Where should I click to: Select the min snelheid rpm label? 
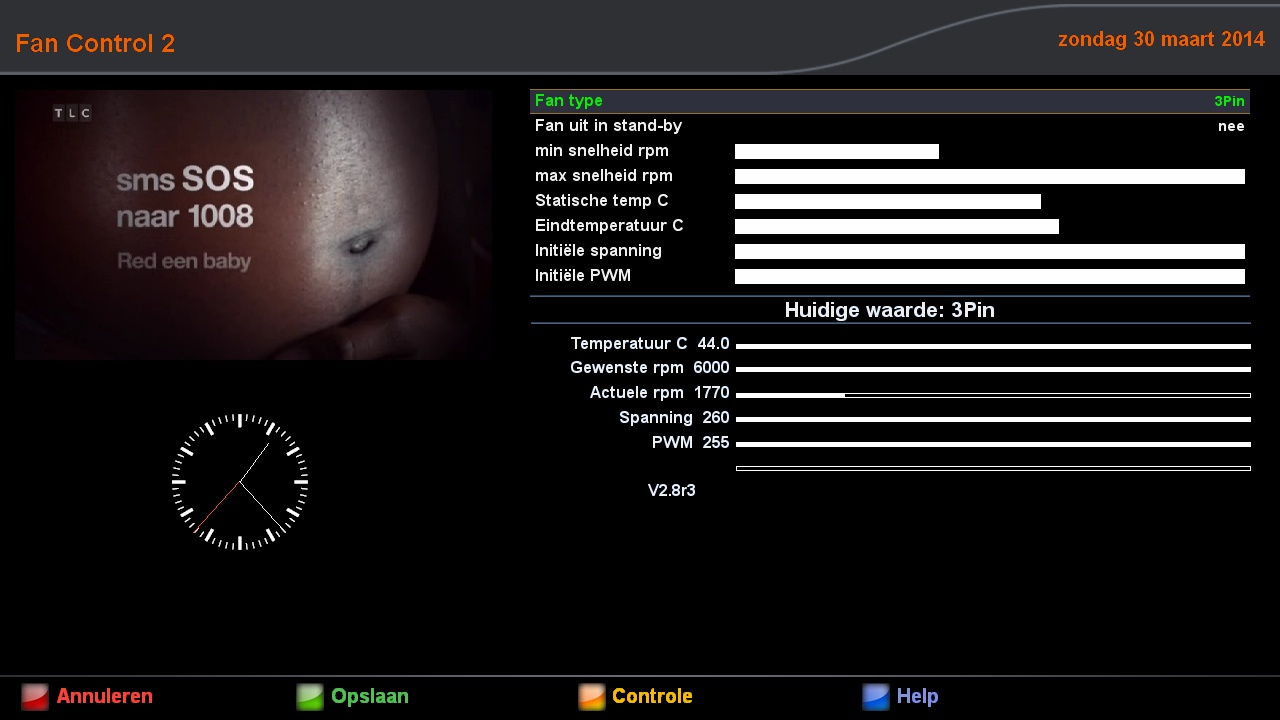point(602,151)
